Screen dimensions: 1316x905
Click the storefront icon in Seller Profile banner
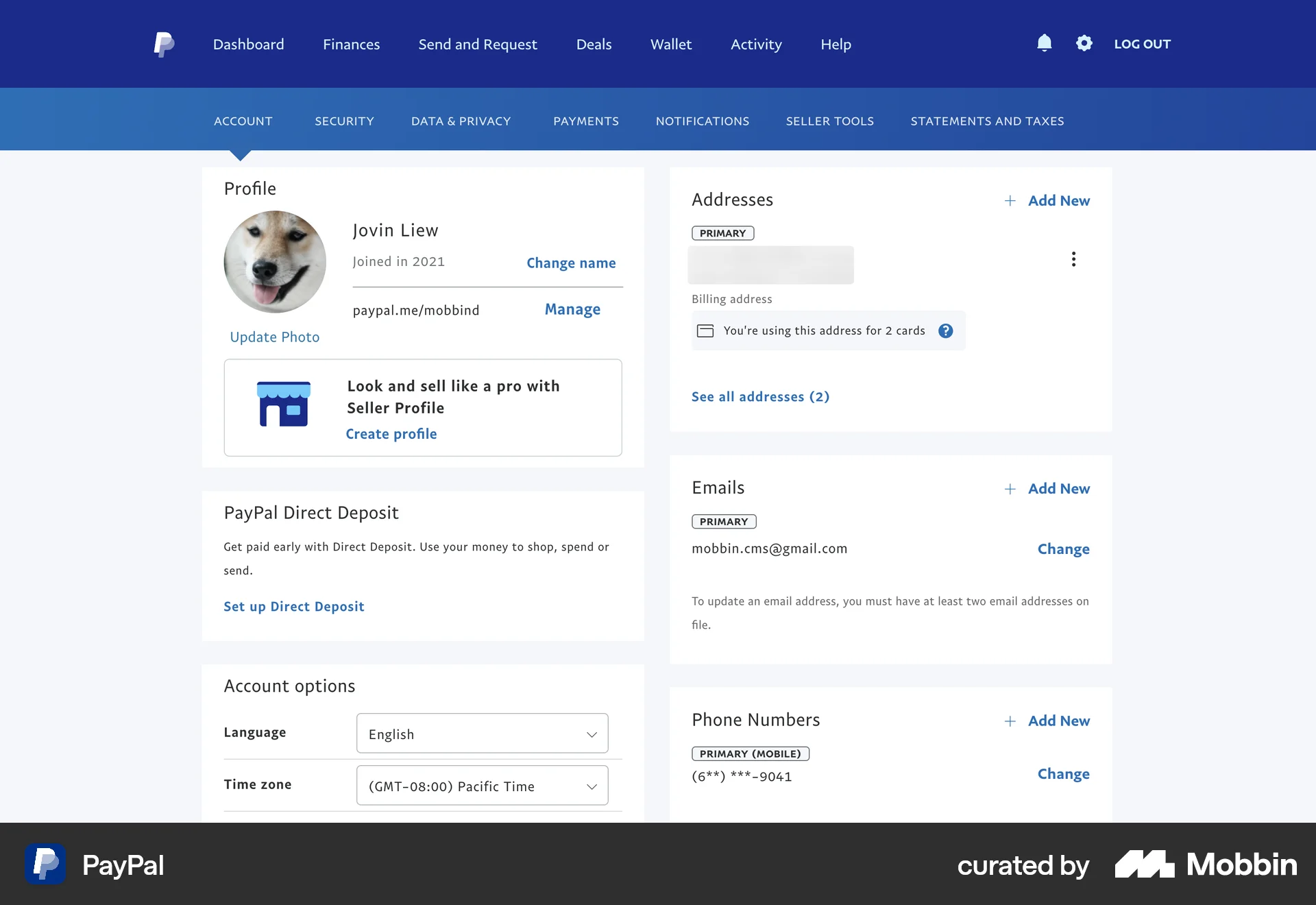pos(283,405)
